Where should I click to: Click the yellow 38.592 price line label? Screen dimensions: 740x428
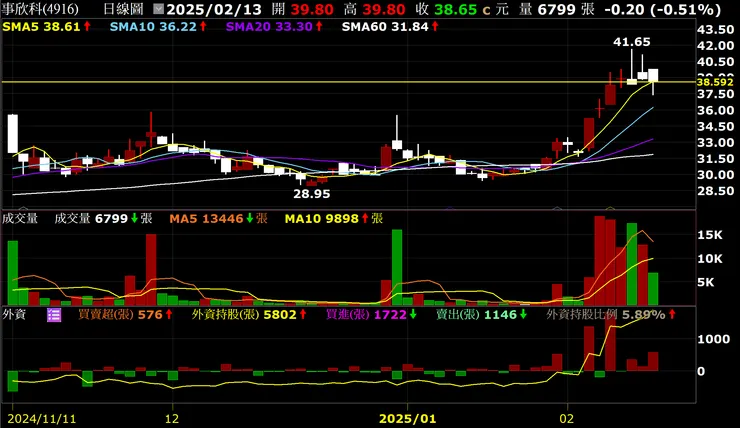click(x=715, y=82)
